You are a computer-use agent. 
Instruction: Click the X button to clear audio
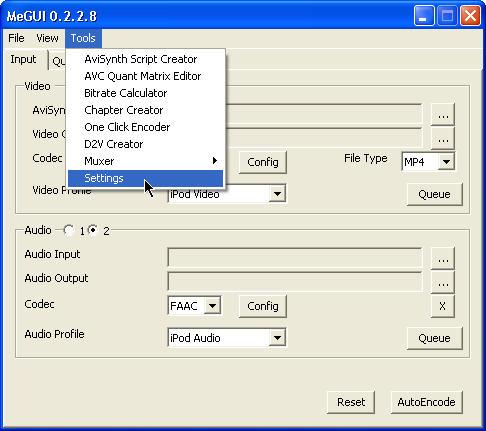pos(443,306)
